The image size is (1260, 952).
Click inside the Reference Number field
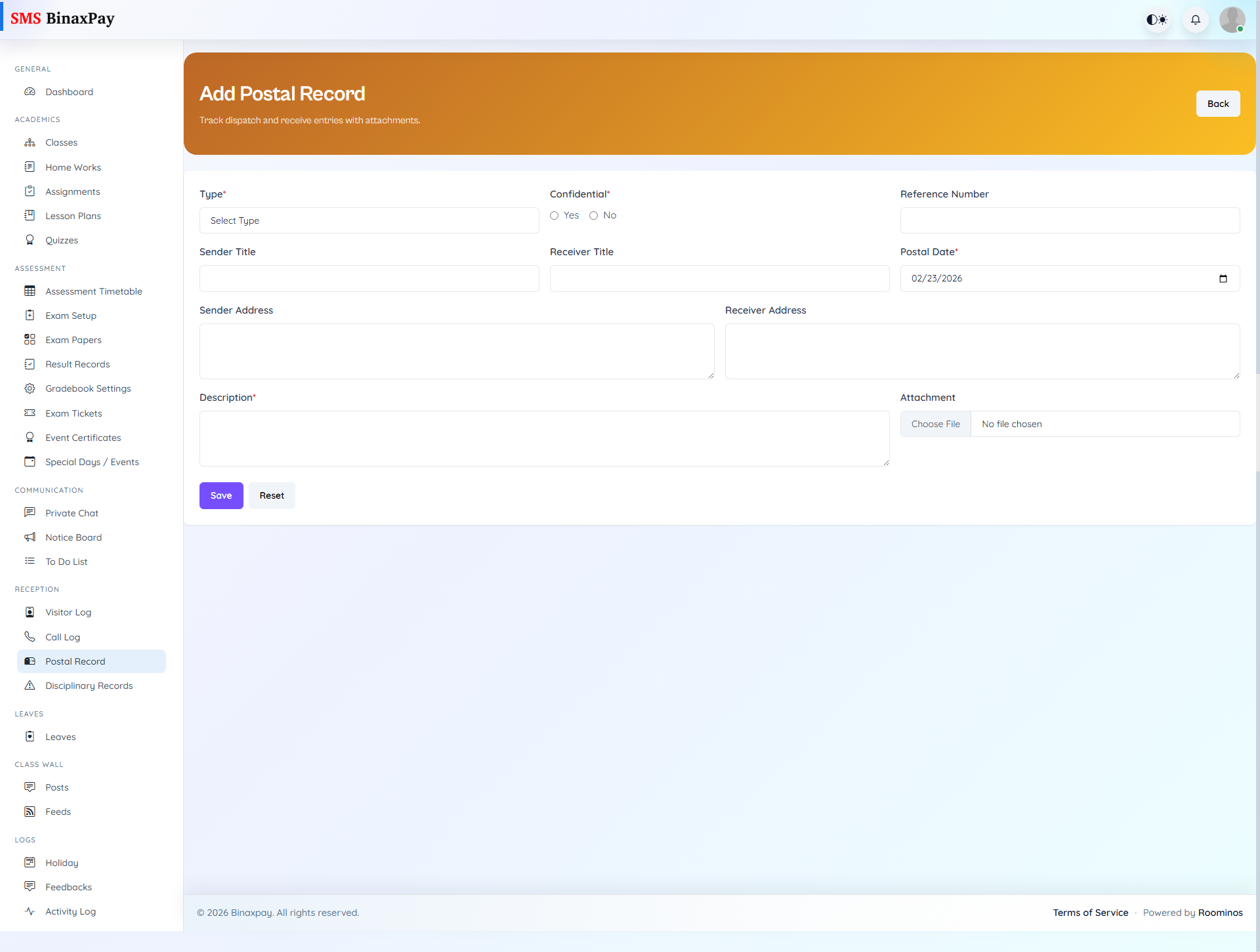click(1069, 220)
